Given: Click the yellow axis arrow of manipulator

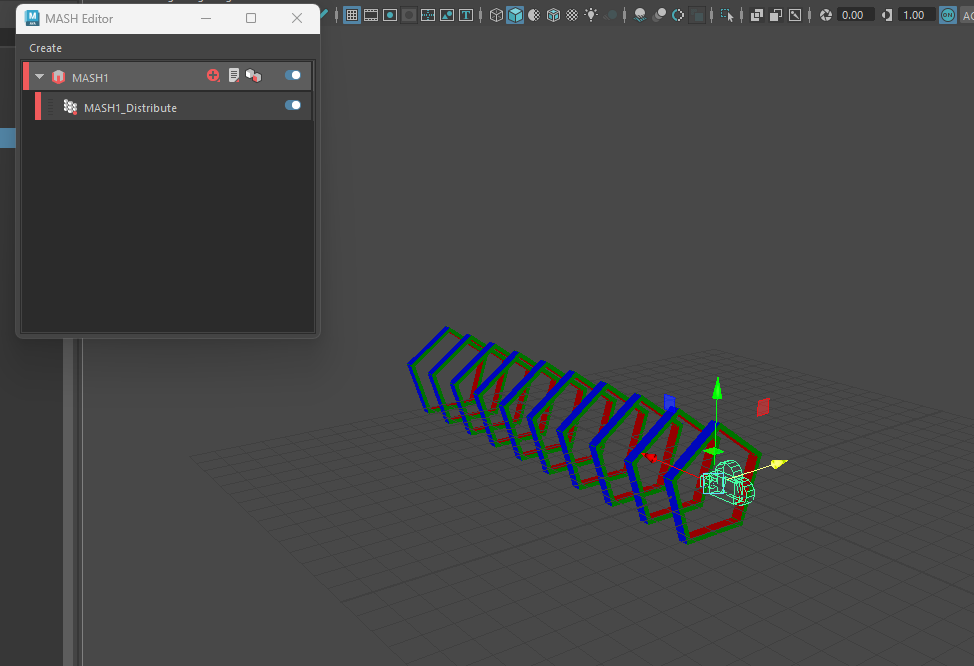Looking at the screenshot, I should pos(780,463).
